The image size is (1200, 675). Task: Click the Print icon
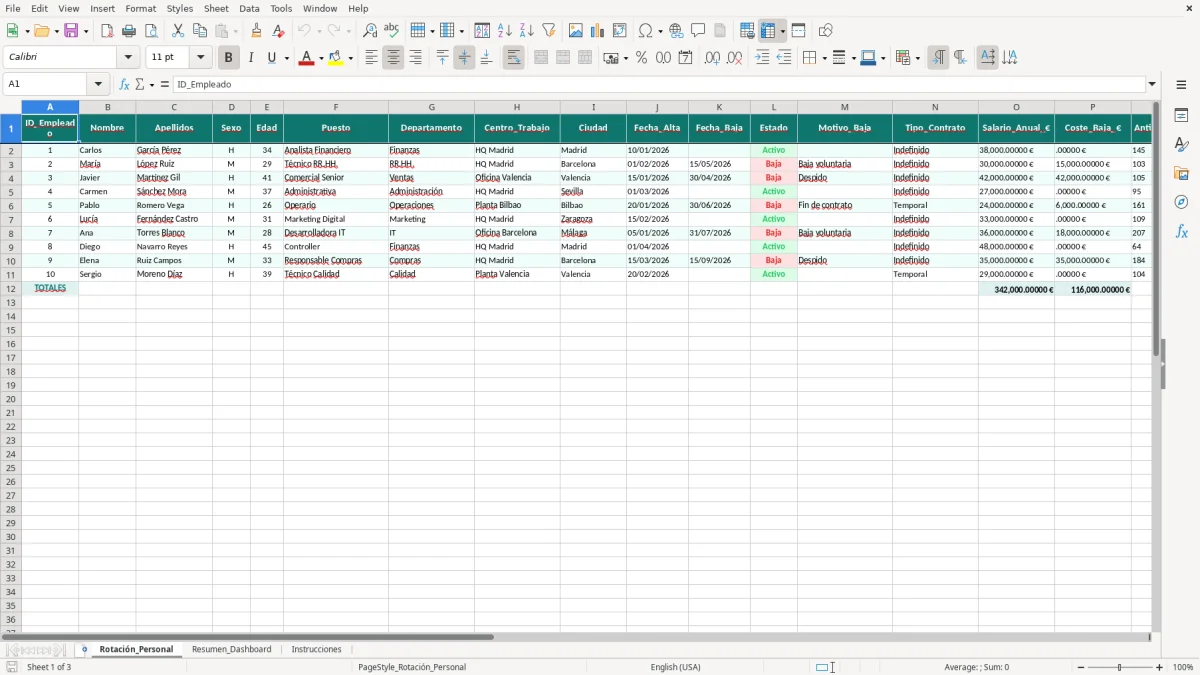pyautogui.click(x=129, y=31)
